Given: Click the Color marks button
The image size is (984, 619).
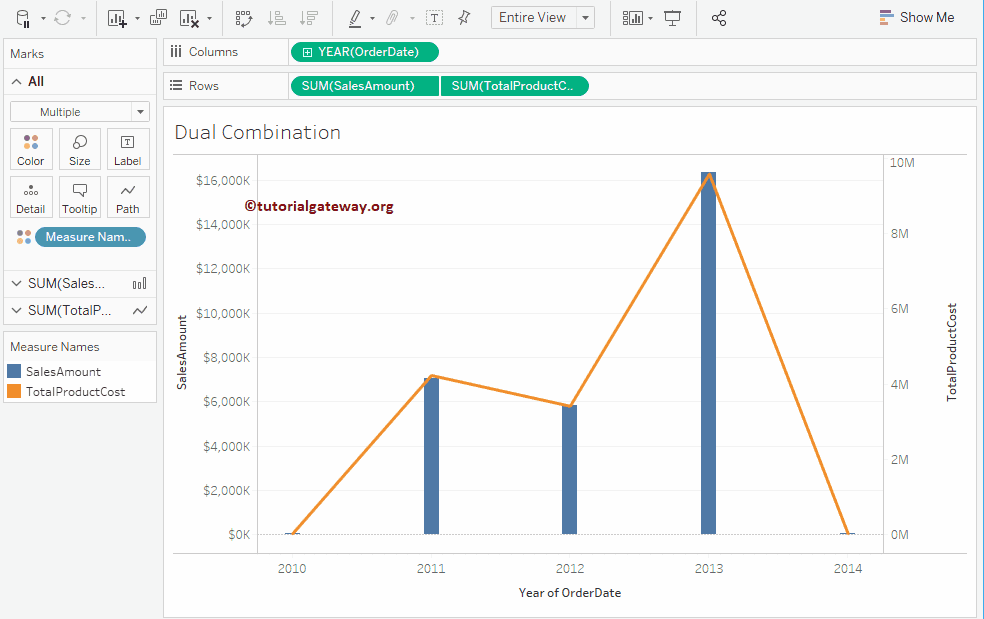Looking at the screenshot, I should tap(31, 149).
